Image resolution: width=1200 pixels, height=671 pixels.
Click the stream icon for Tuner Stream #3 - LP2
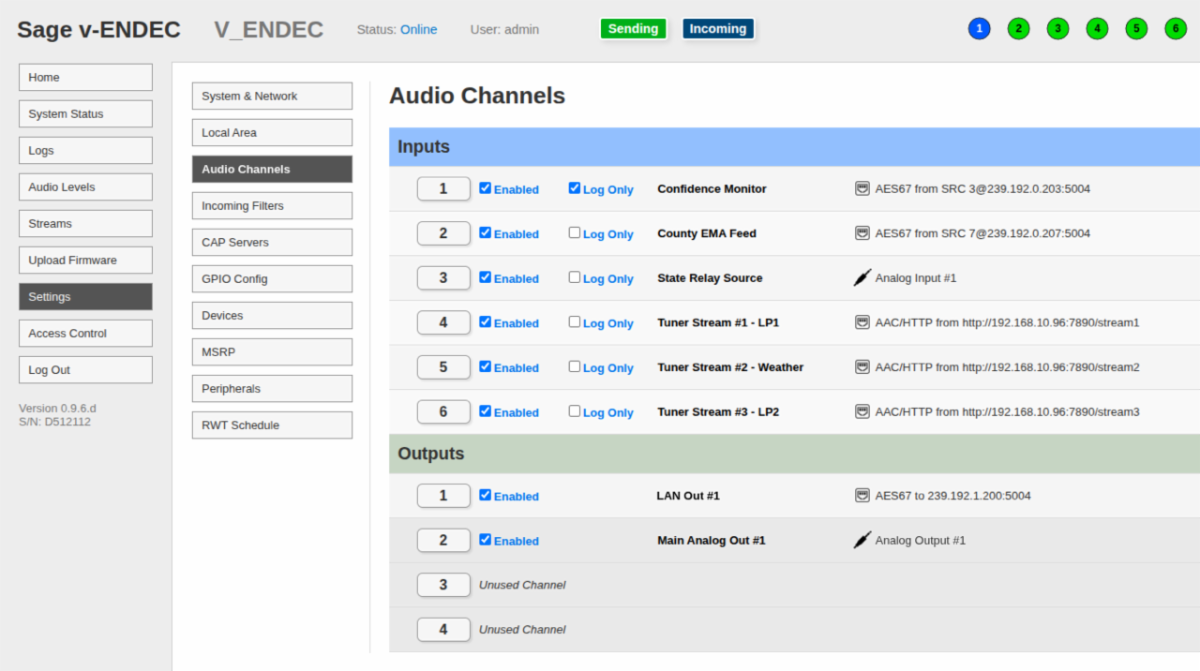[861, 412]
